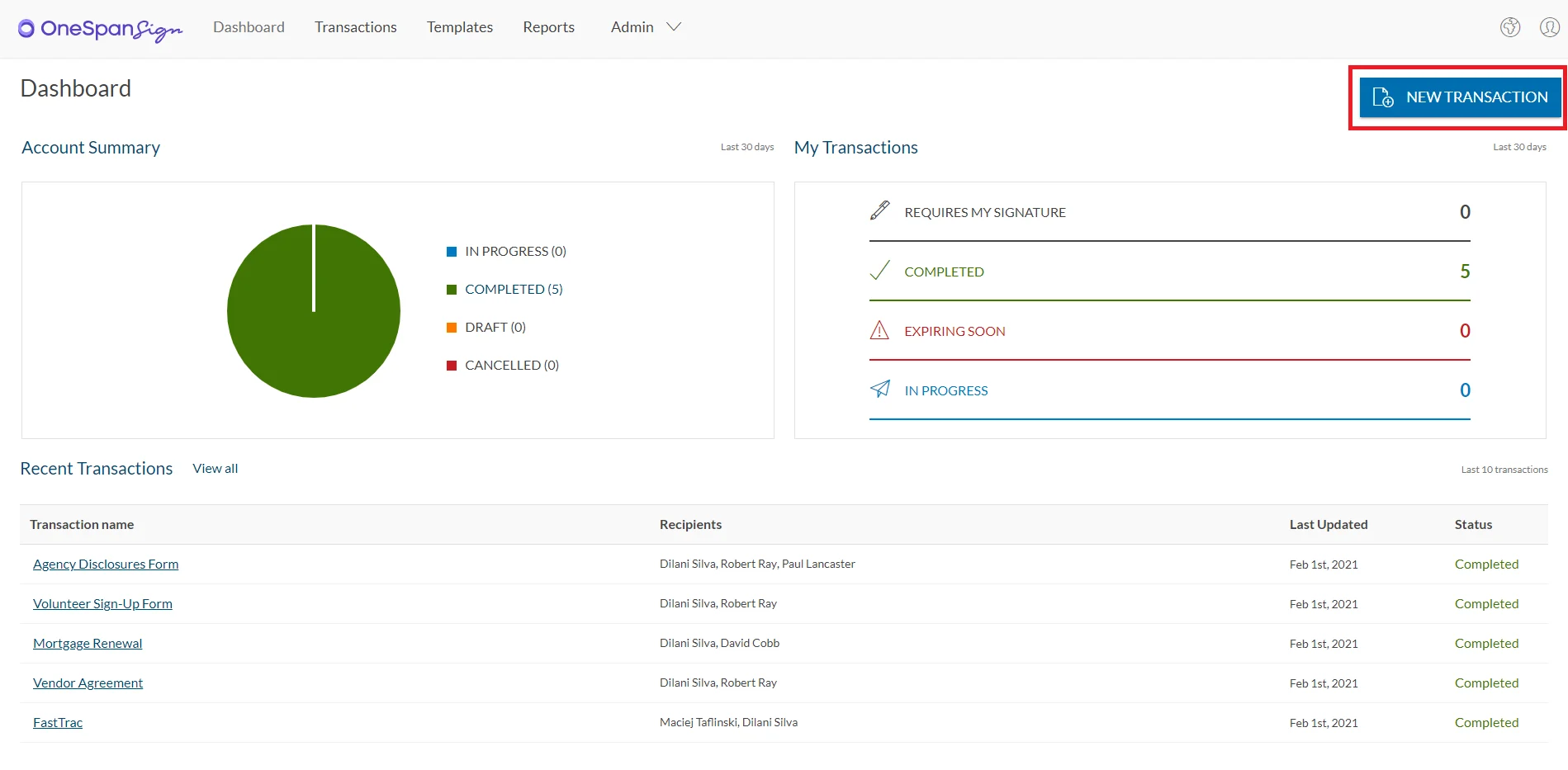The width and height of the screenshot is (1568, 770).
Task: Open the FastTrac transaction
Action: [58, 723]
